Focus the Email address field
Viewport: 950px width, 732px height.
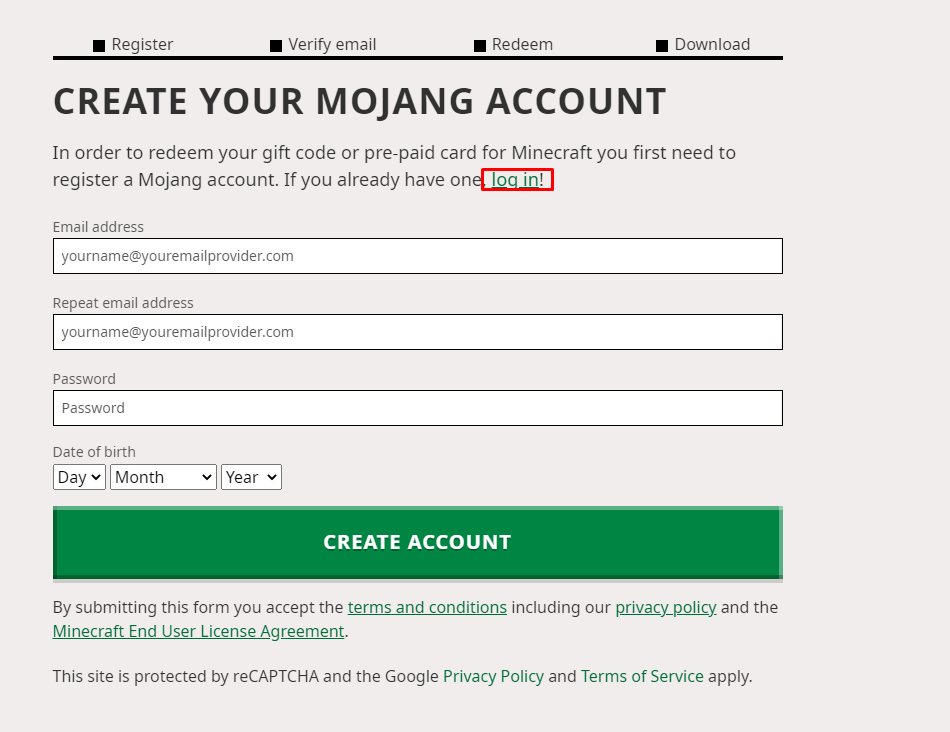click(417, 256)
